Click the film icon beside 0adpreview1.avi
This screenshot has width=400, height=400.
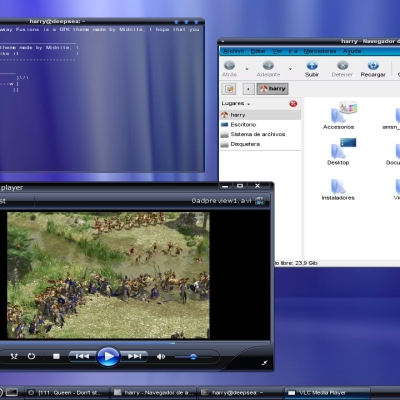click(x=259, y=201)
